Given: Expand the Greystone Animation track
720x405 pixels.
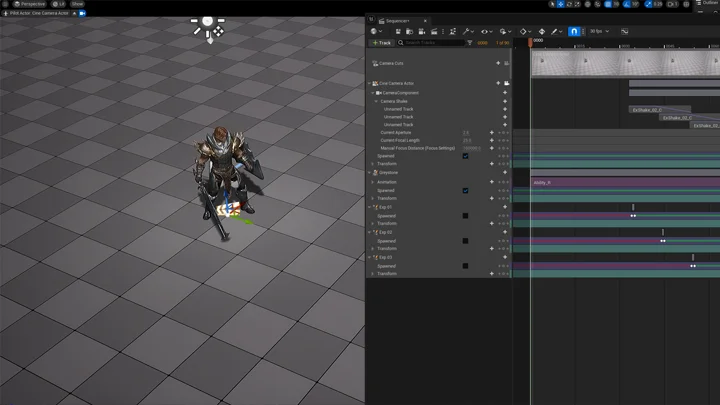Looking at the screenshot, I should pyautogui.click(x=373, y=182).
